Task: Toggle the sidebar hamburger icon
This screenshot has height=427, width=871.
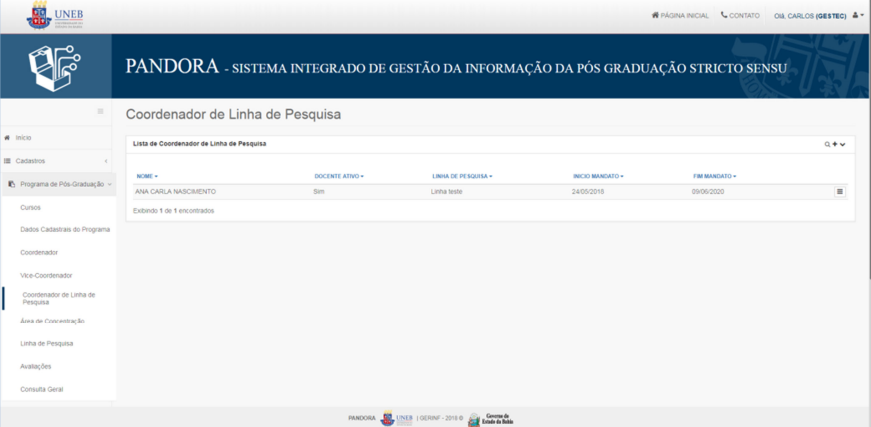Action: tap(101, 111)
